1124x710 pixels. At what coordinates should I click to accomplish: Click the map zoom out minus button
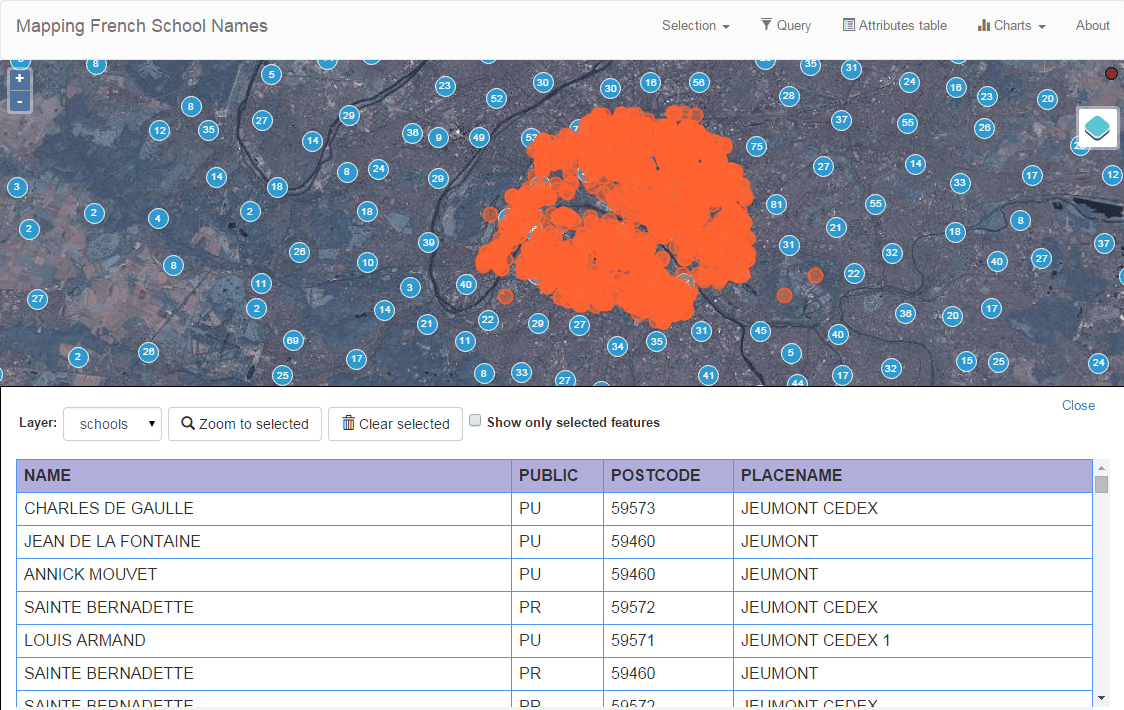20,101
